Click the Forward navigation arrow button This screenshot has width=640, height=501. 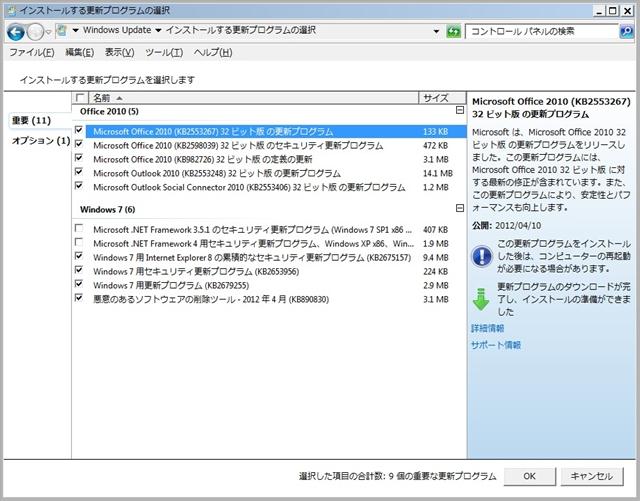(x=35, y=32)
